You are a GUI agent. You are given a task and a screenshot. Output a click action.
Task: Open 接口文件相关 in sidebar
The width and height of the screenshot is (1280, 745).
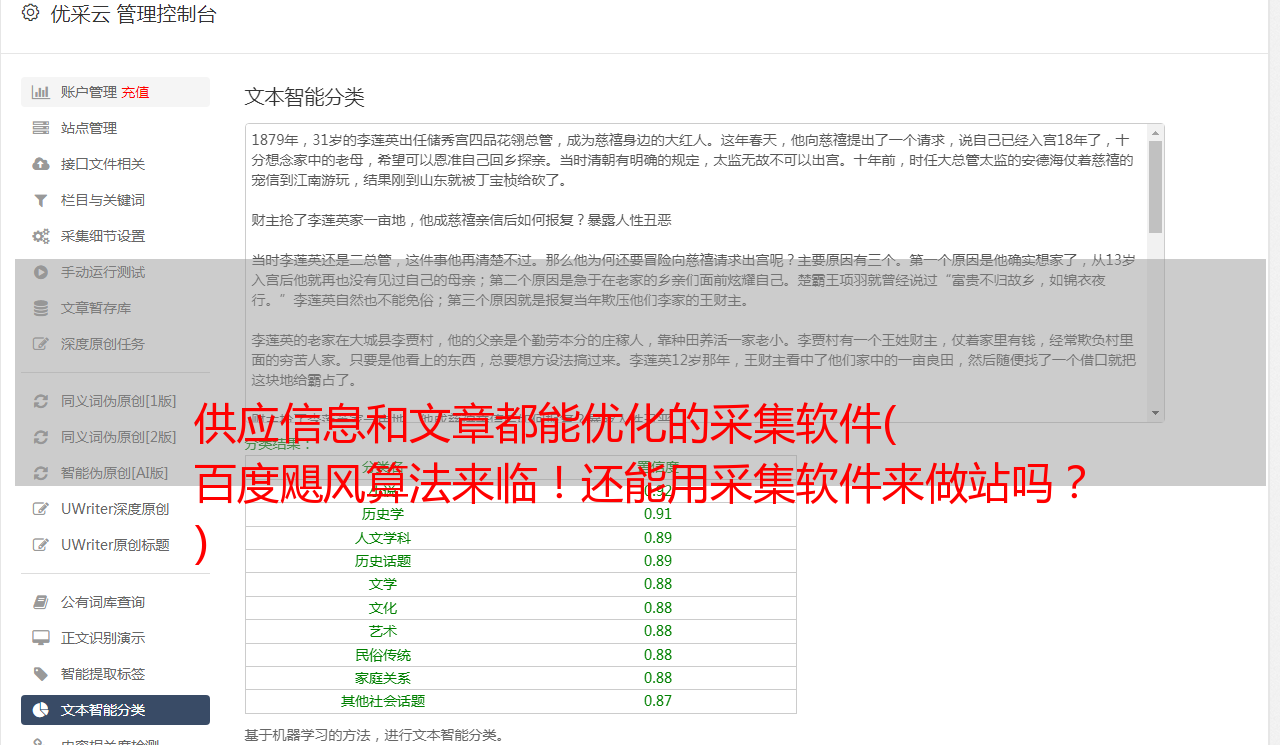115,164
